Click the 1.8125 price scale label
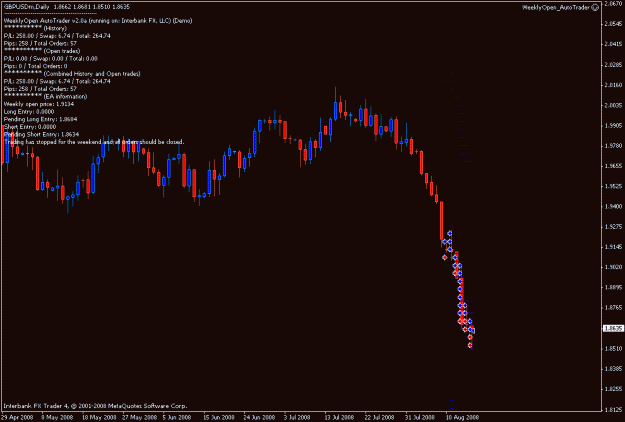 coord(613,409)
